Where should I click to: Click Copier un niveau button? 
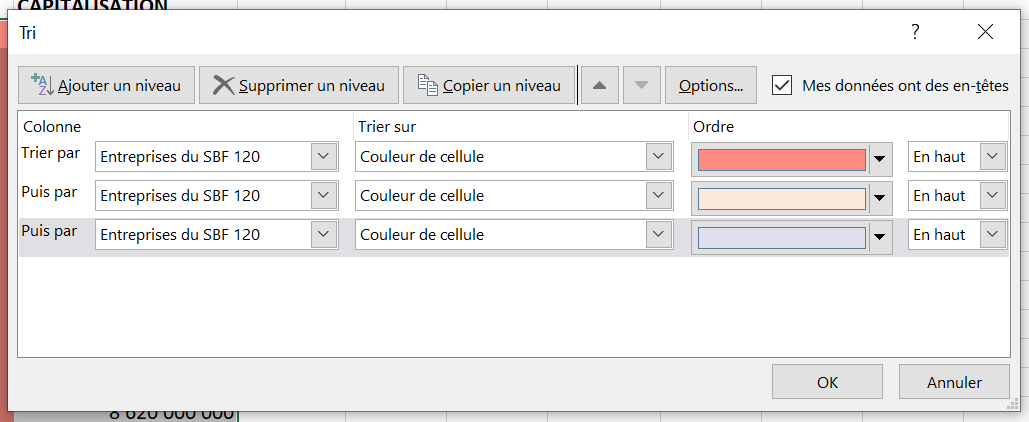pyautogui.click(x=489, y=86)
